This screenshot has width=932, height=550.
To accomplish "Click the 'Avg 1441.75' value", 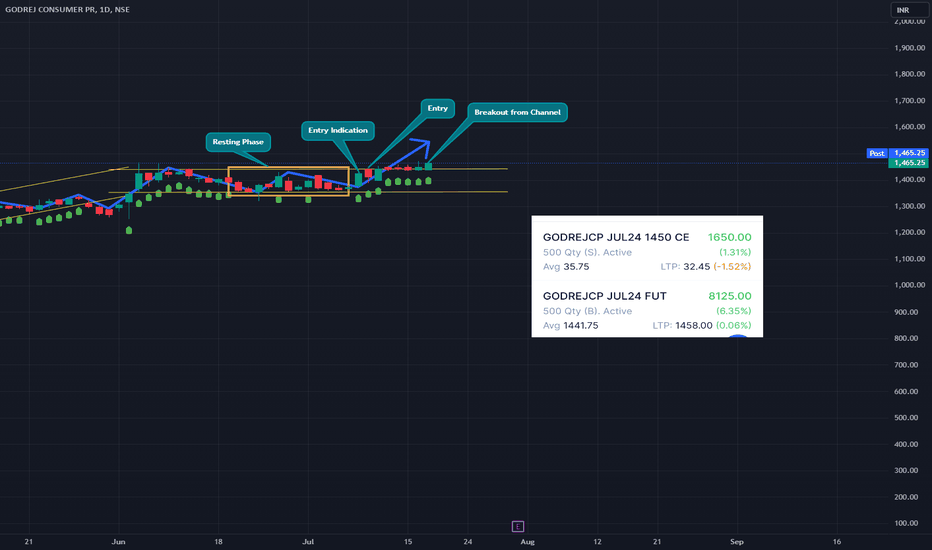I will pyautogui.click(x=571, y=325).
